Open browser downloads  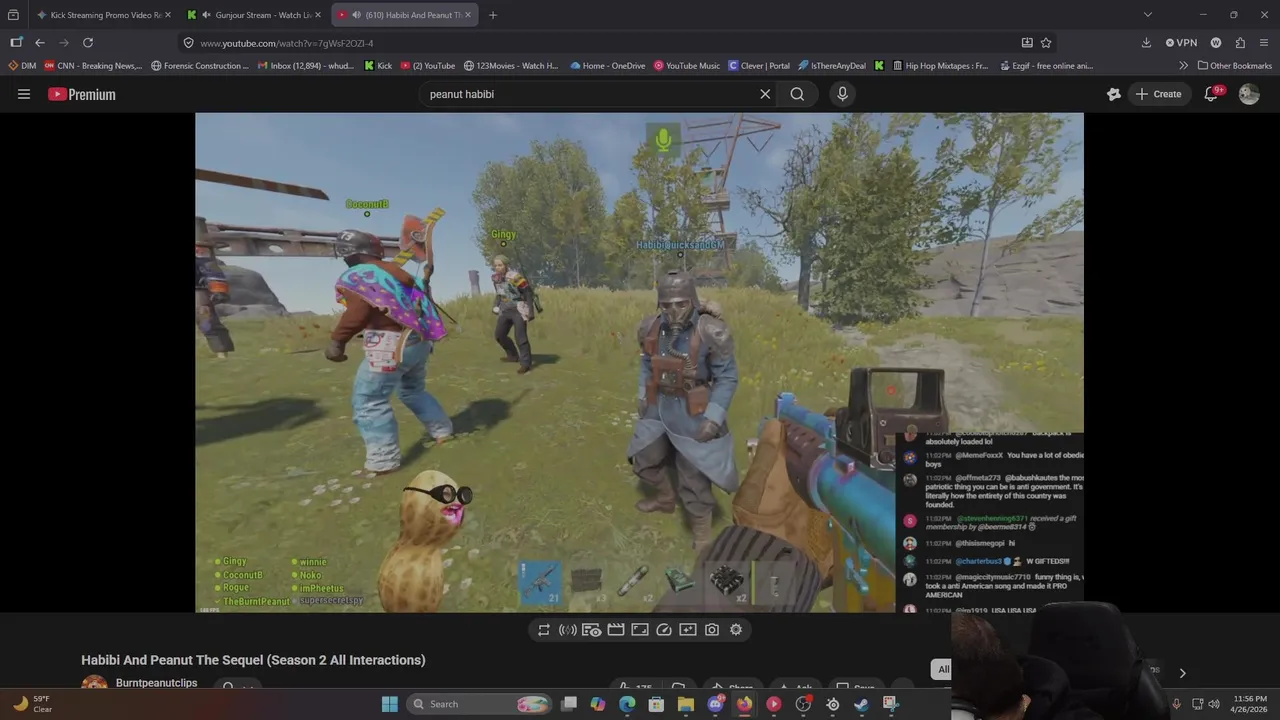(1146, 43)
